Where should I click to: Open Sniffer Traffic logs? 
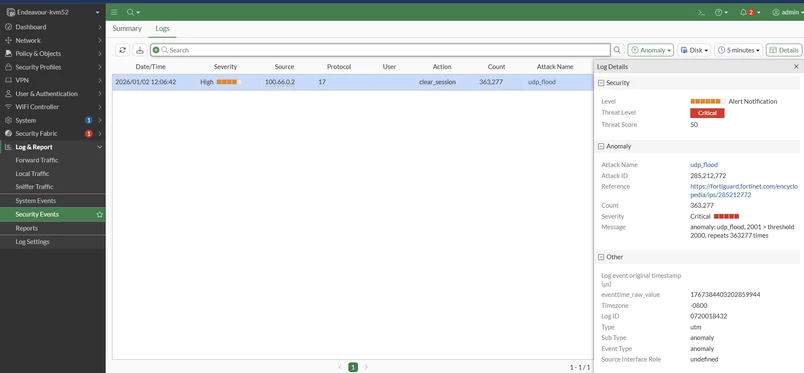tap(34, 187)
